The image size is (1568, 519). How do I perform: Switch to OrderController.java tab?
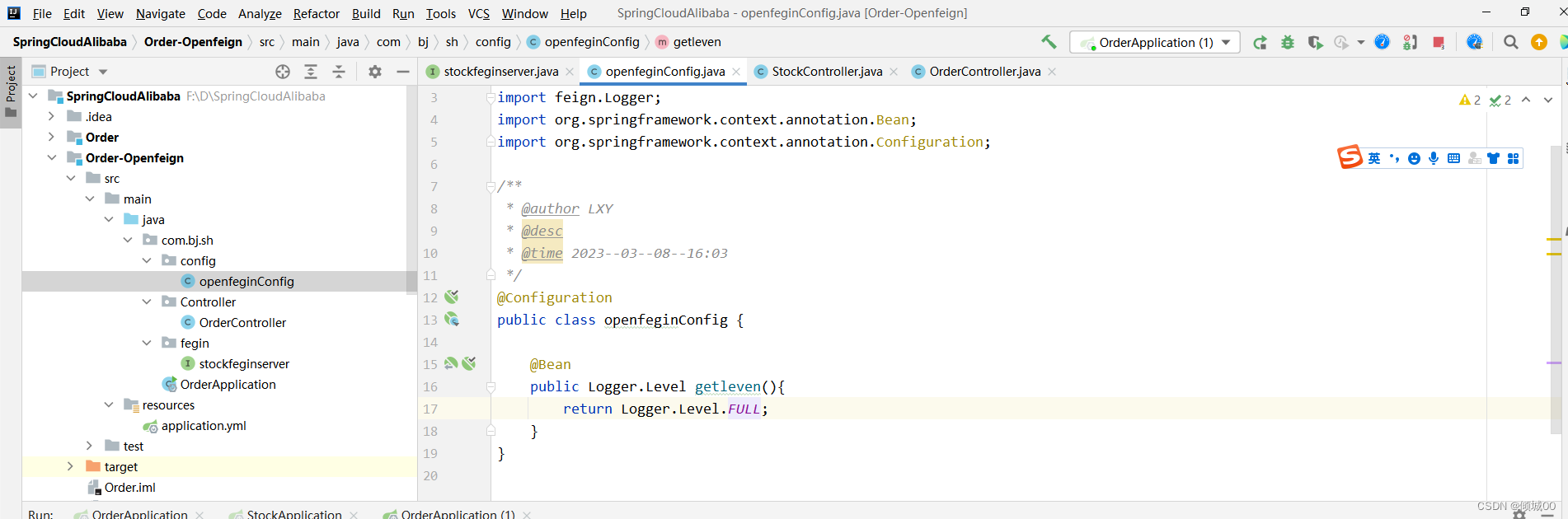point(984,72)
